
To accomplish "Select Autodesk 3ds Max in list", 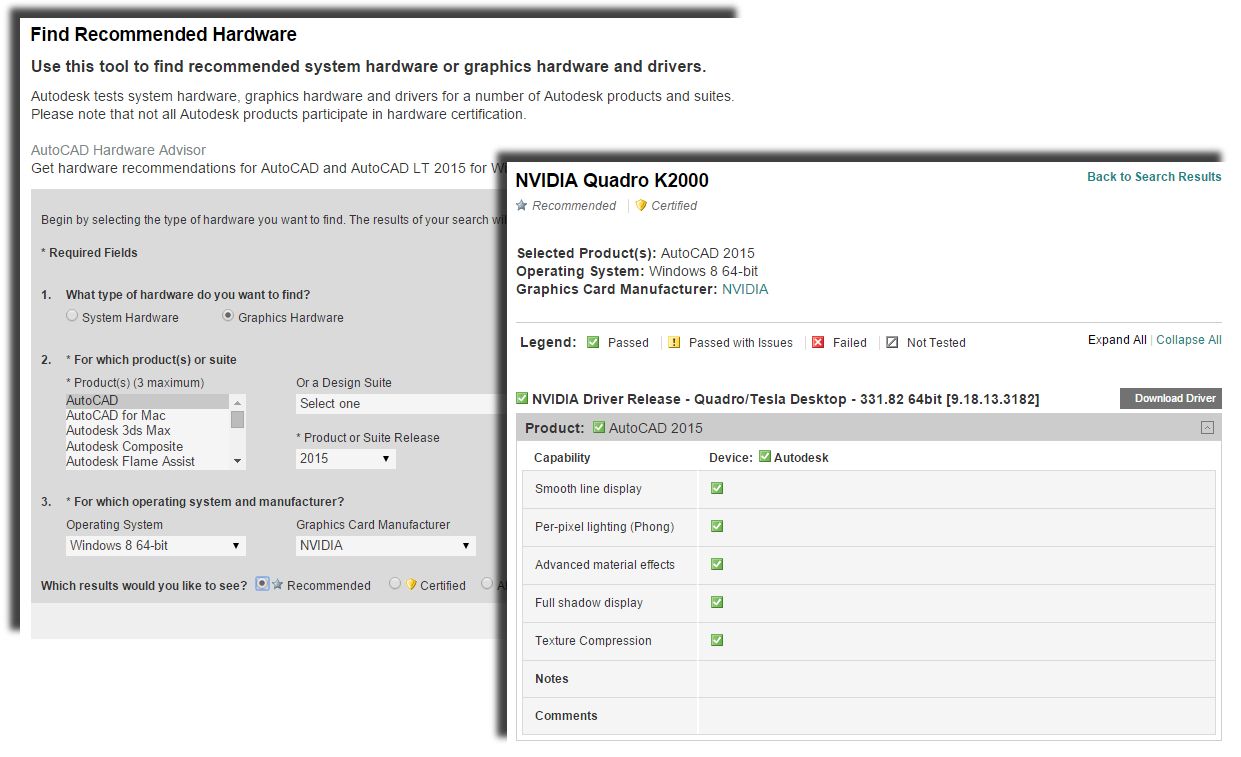I will (147, 431).
